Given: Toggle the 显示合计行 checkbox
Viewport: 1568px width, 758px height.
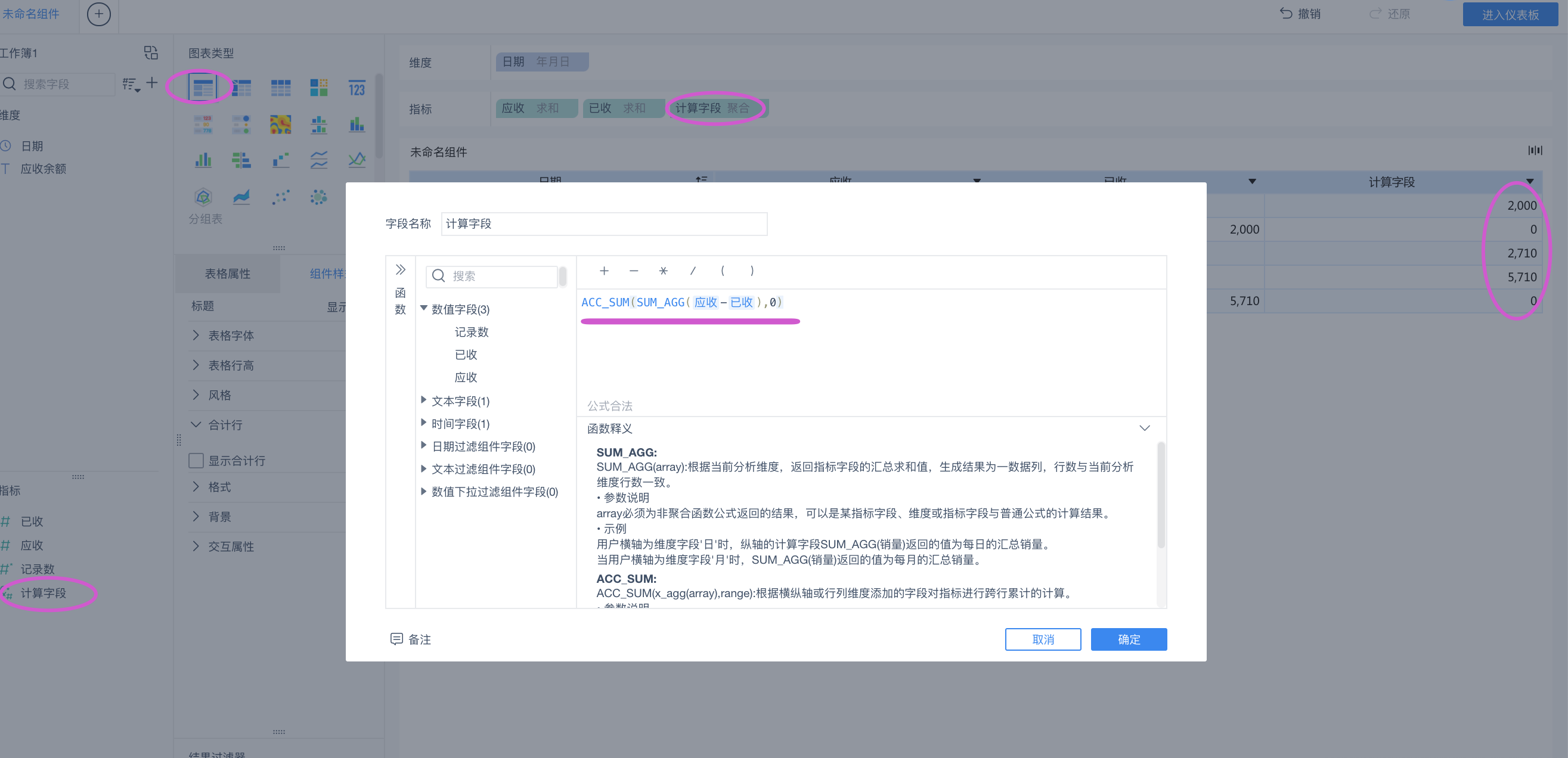Looking at the screenshot, I should [196, 461].
